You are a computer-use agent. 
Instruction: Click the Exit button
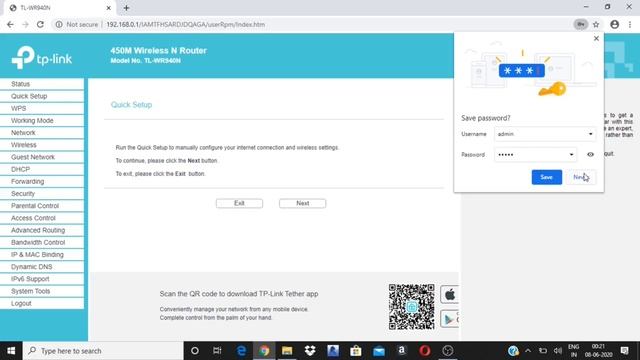tap(239, 203)
